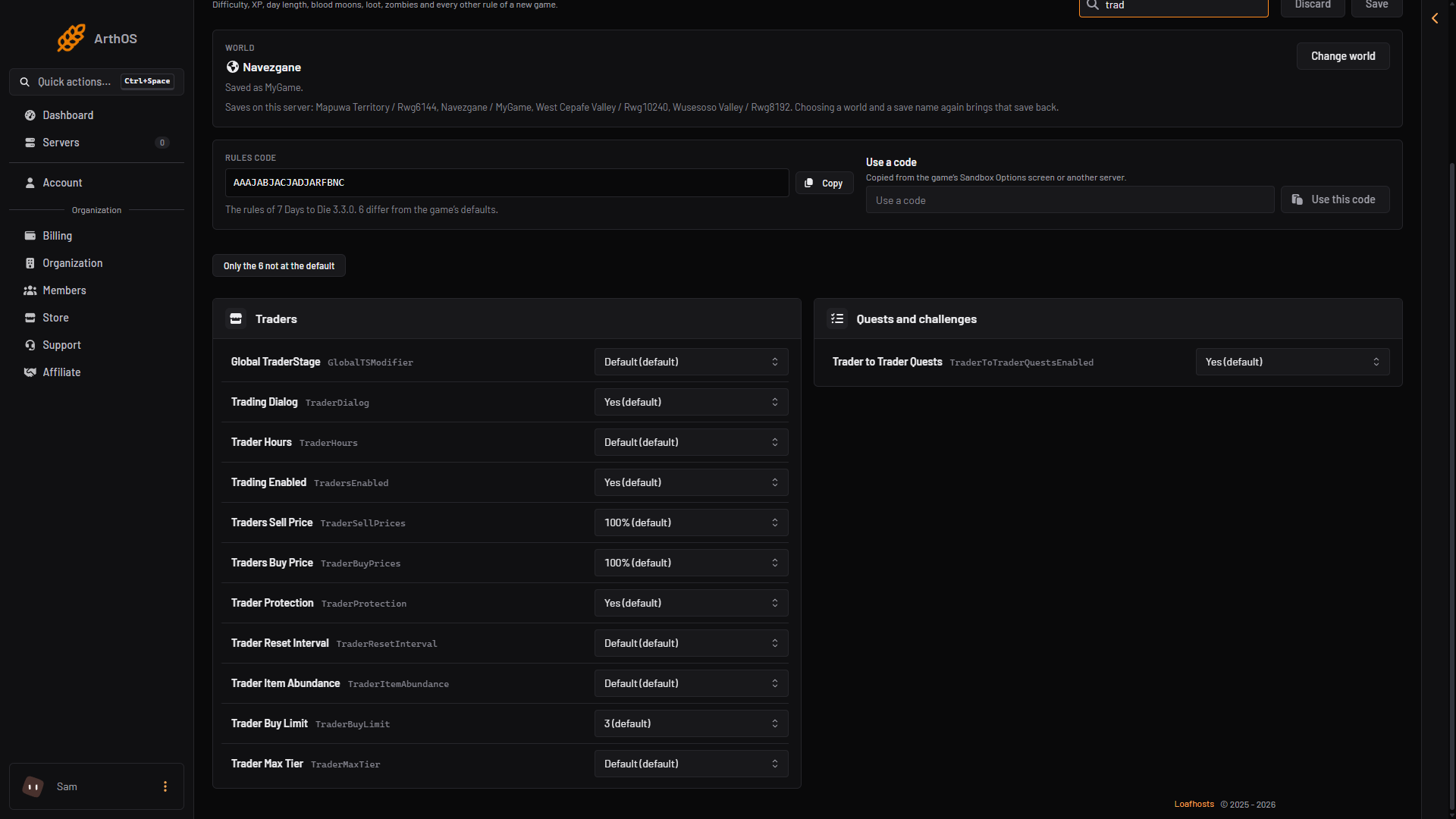Open the Trader Max Tier dropdown
The height and width of the screenshot is (819, 1456).
click(691, 764)
